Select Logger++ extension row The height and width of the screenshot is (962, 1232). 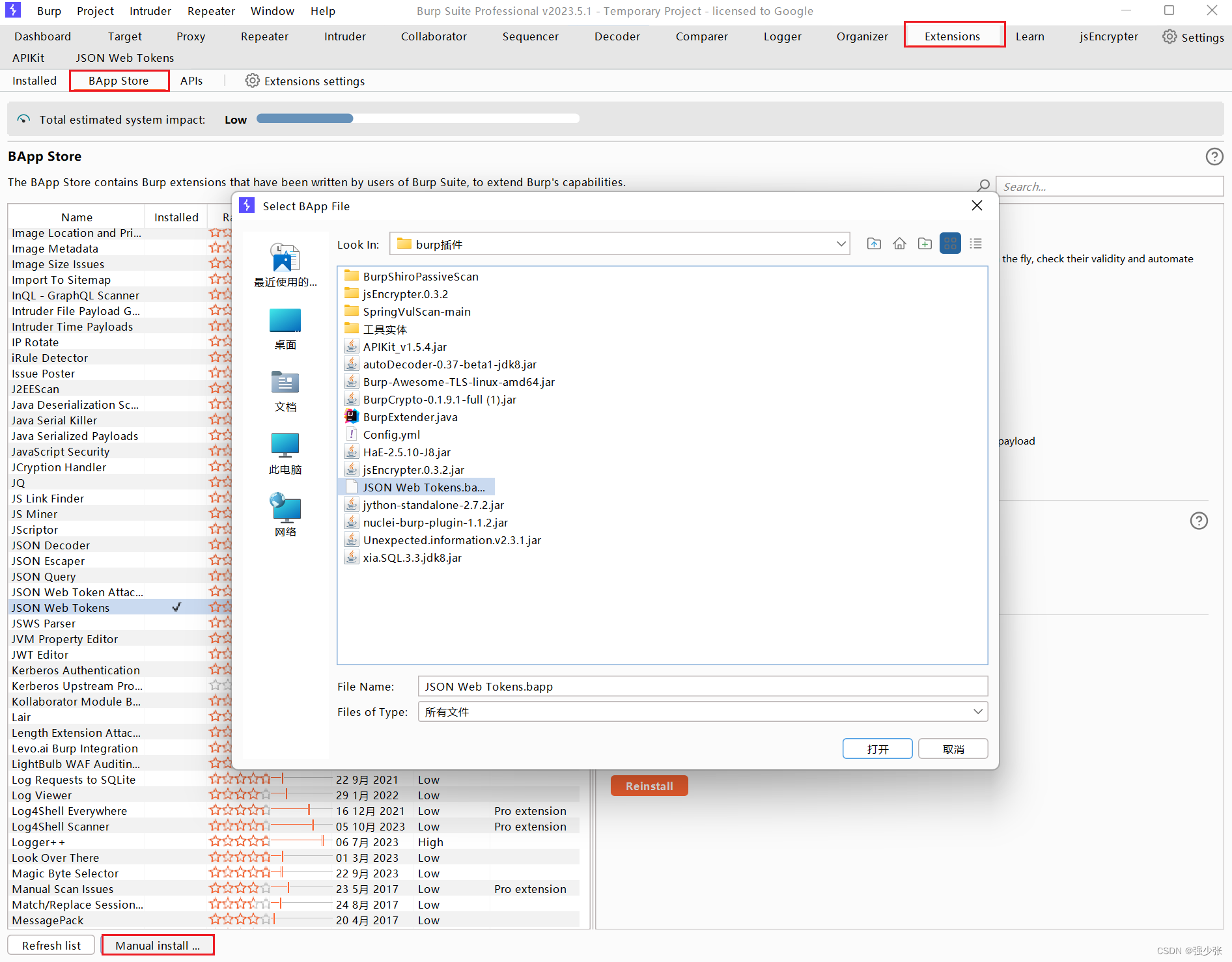pos(294,842)
